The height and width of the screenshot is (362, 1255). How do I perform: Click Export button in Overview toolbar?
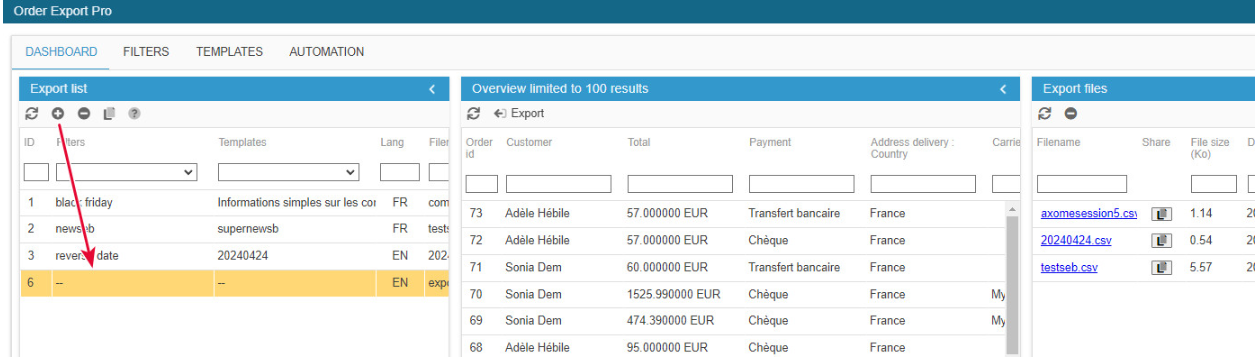pyautogui.click(x=519, y=114)
